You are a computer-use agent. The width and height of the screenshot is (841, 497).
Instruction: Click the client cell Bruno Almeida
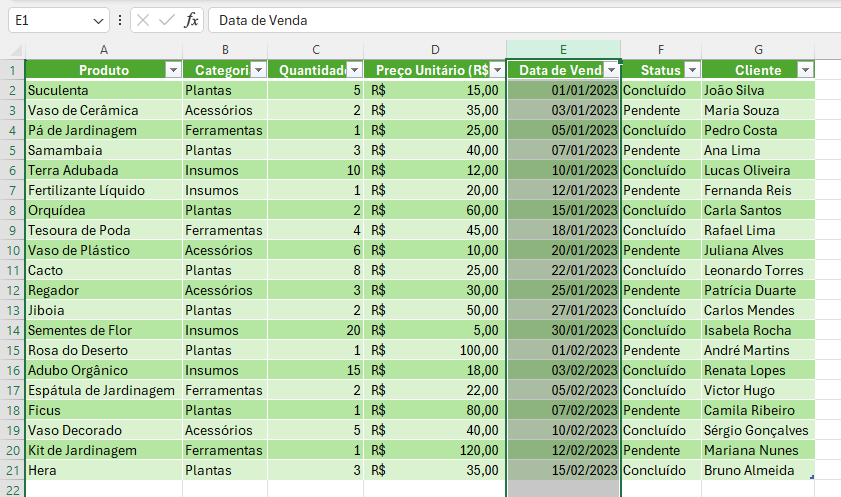coord(758,470)
